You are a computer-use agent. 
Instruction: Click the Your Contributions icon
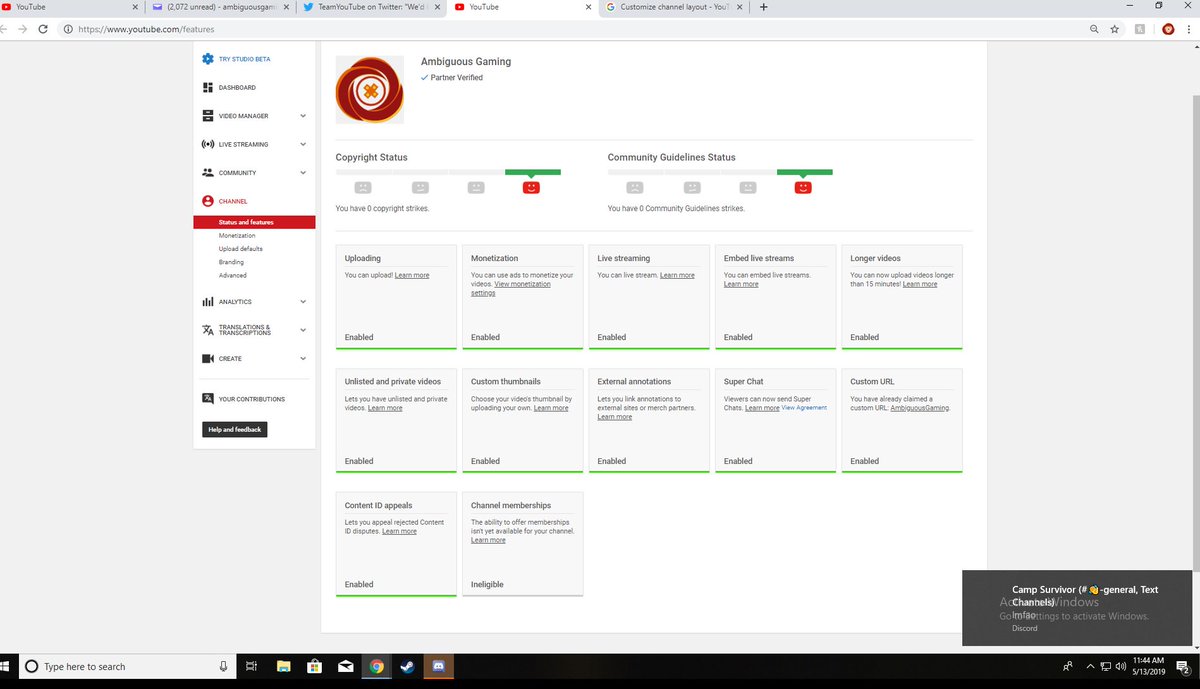[x=208, y=399]
